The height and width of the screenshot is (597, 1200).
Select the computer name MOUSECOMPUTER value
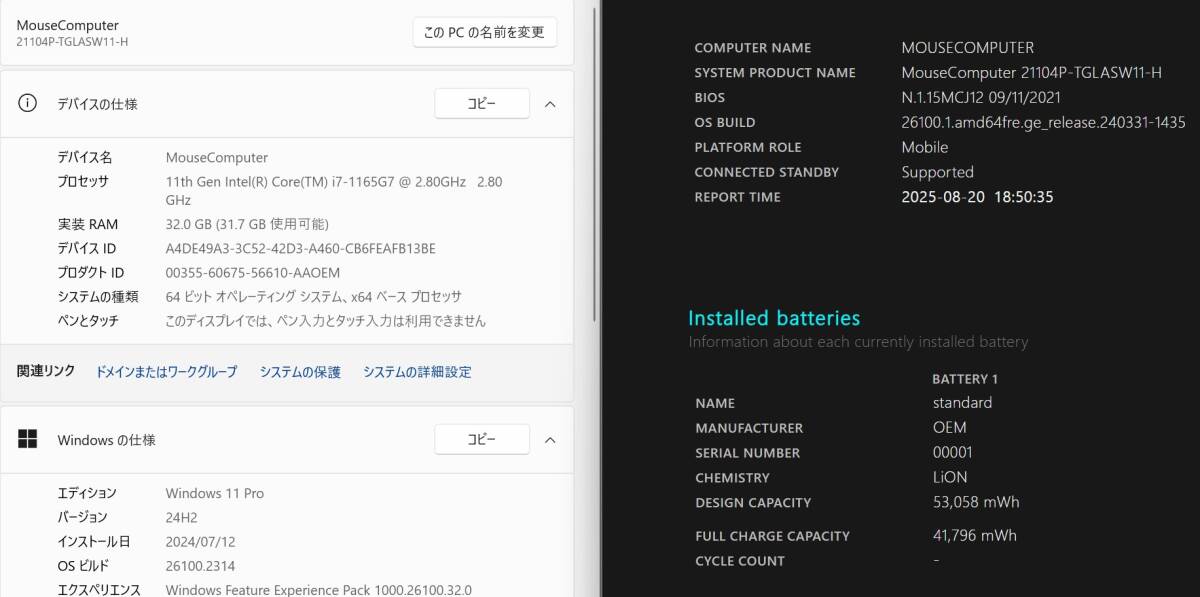coord(967,47)
